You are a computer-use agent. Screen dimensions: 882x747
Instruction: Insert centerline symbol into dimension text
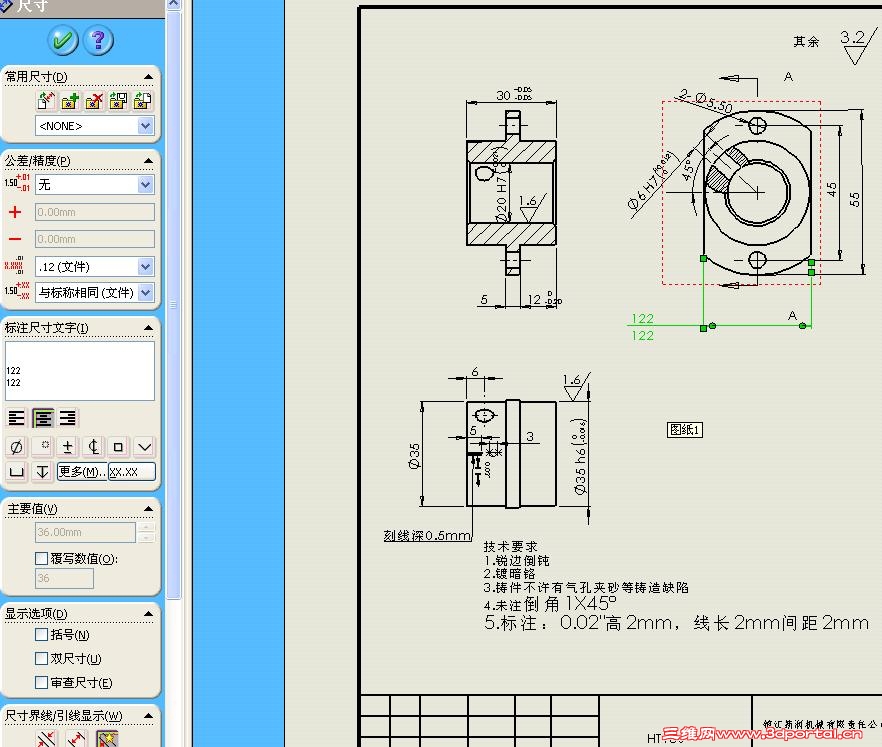coord(93,447)
